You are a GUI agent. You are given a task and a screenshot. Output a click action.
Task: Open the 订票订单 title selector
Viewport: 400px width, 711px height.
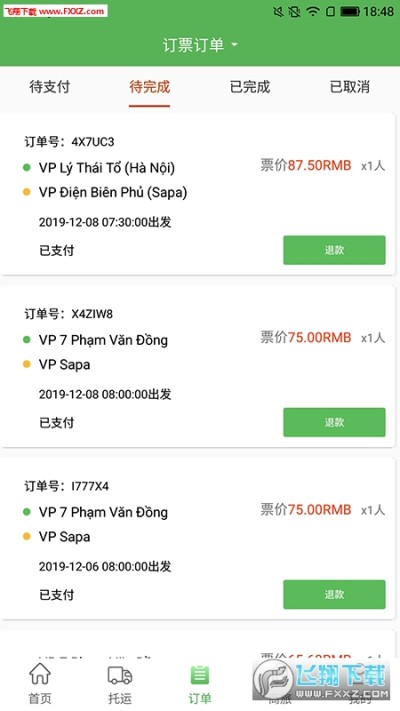pyautogui.click(x=200, y=44)
